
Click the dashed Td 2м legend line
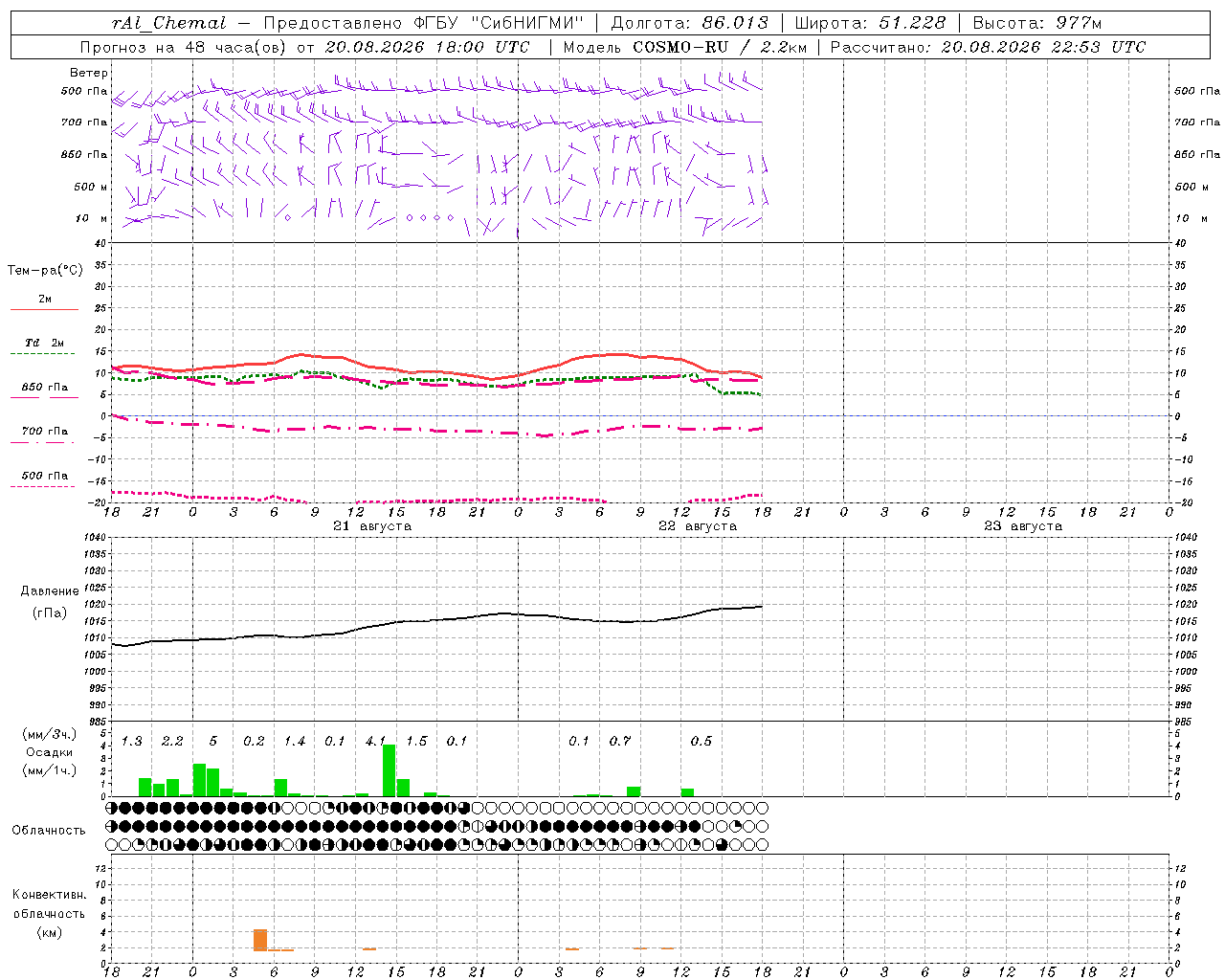[42, 354]
